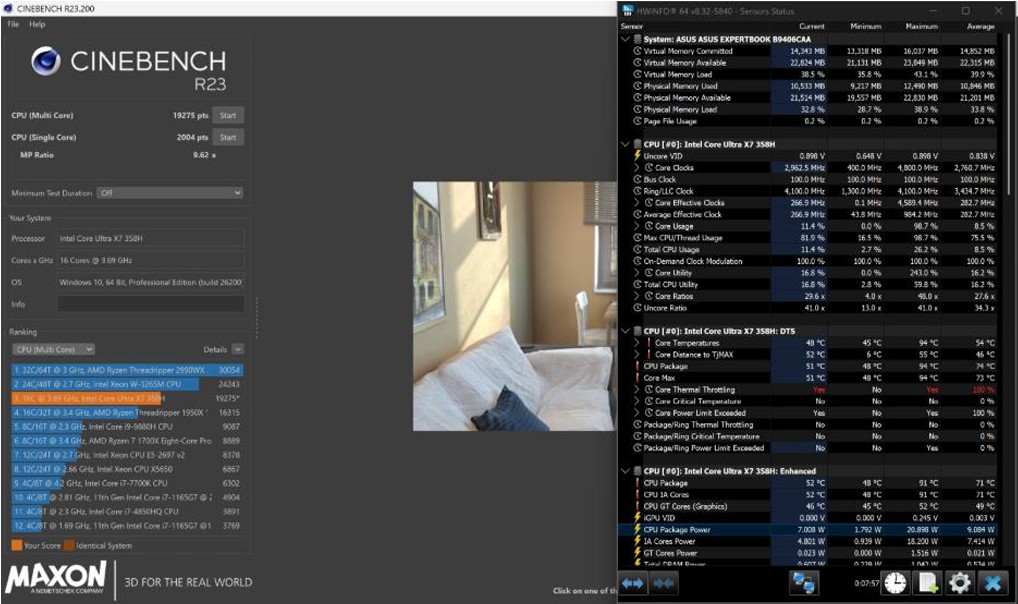1018x604 pixels.
Task: Click icon beside Page File Usage
Action: click(x=638, y=121)
